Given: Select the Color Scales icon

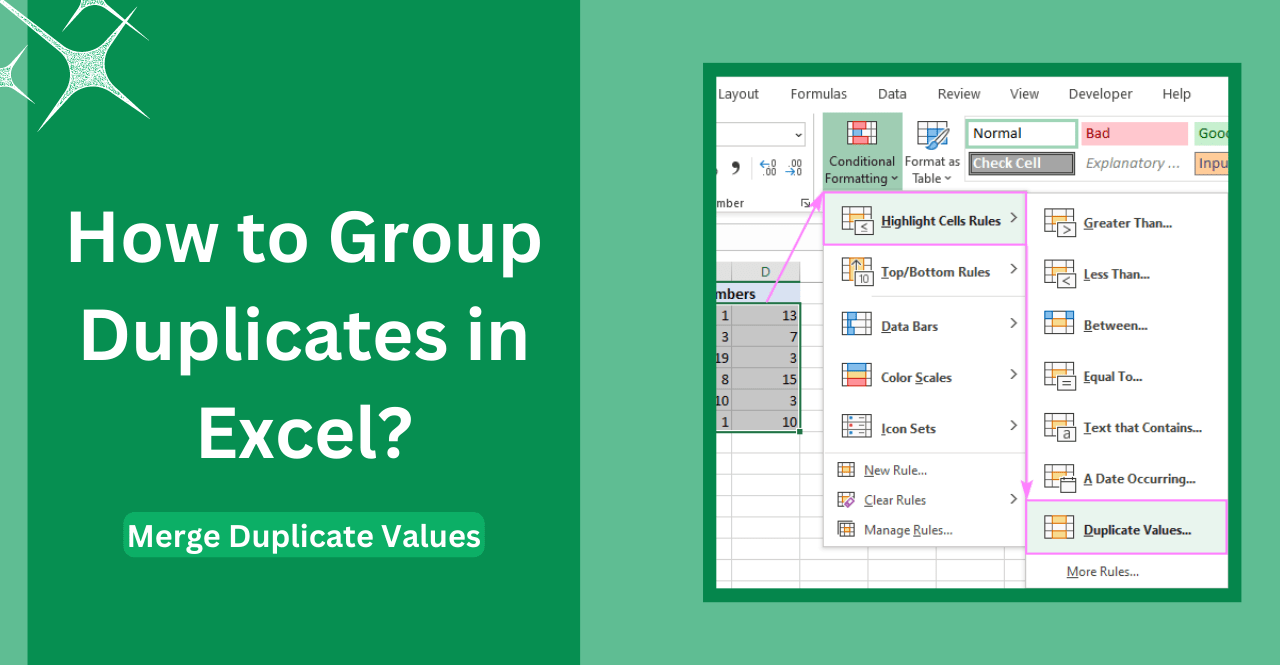Looking at the screenshot, I should click(856, 374).
